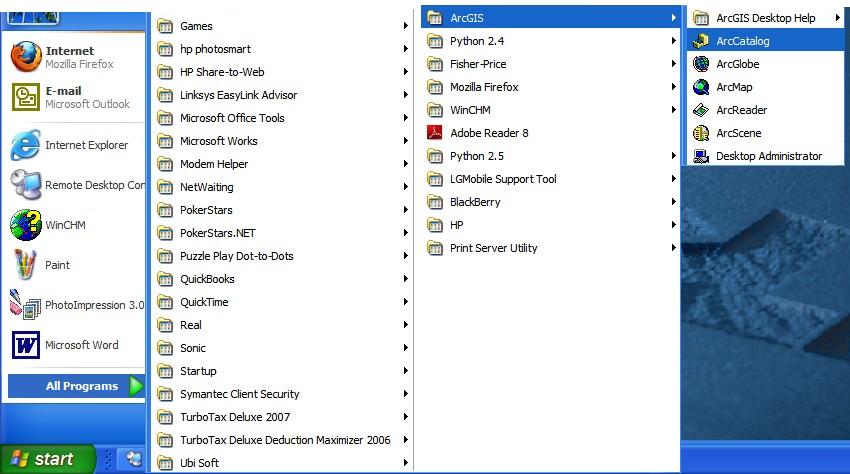Open the Startup program group
The height and width of the screenshot is (474, 850).
click(x=282, y=371)
